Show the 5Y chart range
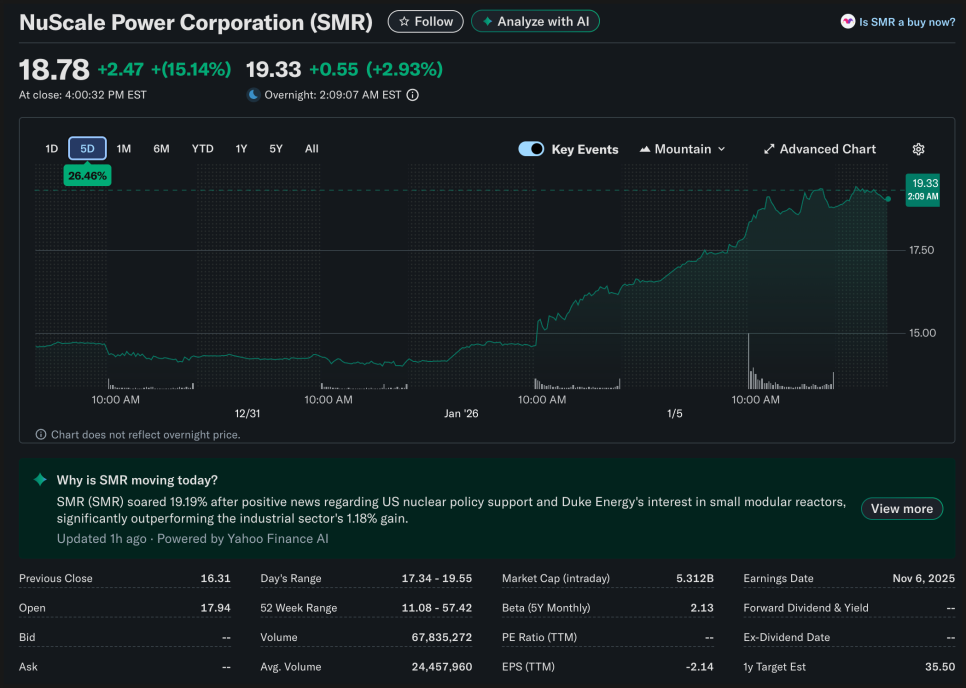The image size is (966, 688). click(x=276, y=149)
